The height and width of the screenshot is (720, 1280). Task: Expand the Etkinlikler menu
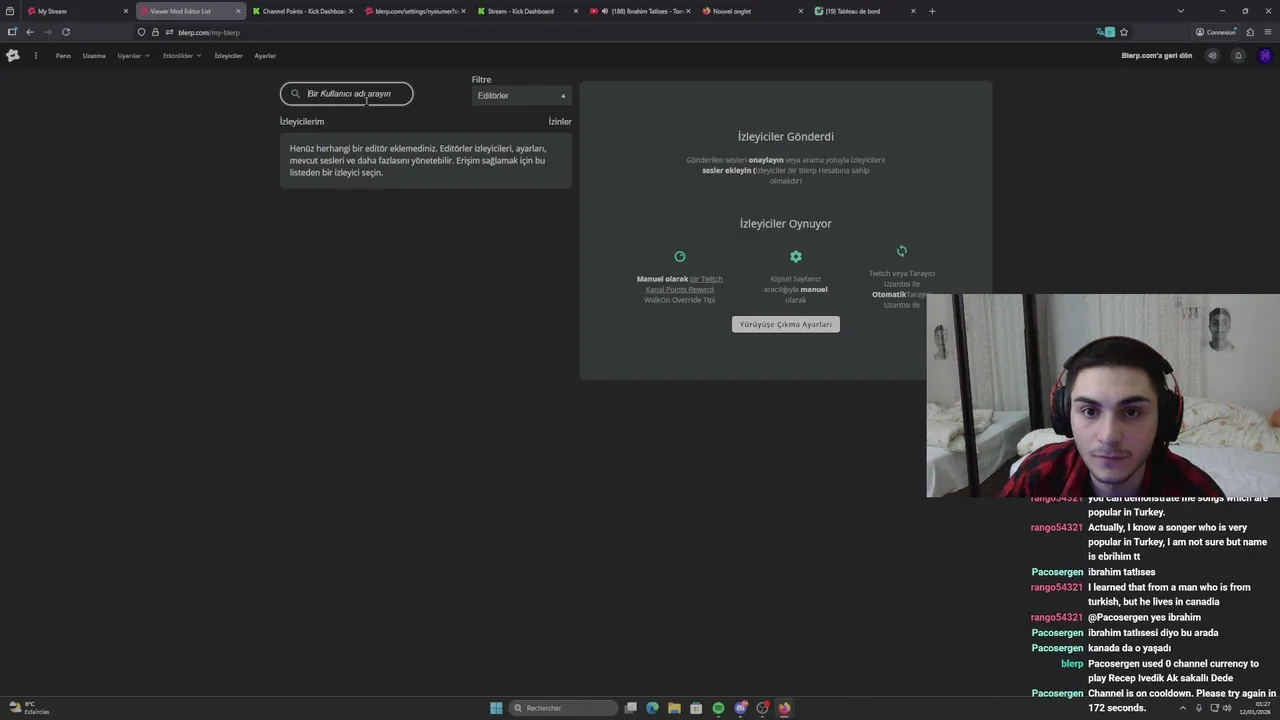182,56
